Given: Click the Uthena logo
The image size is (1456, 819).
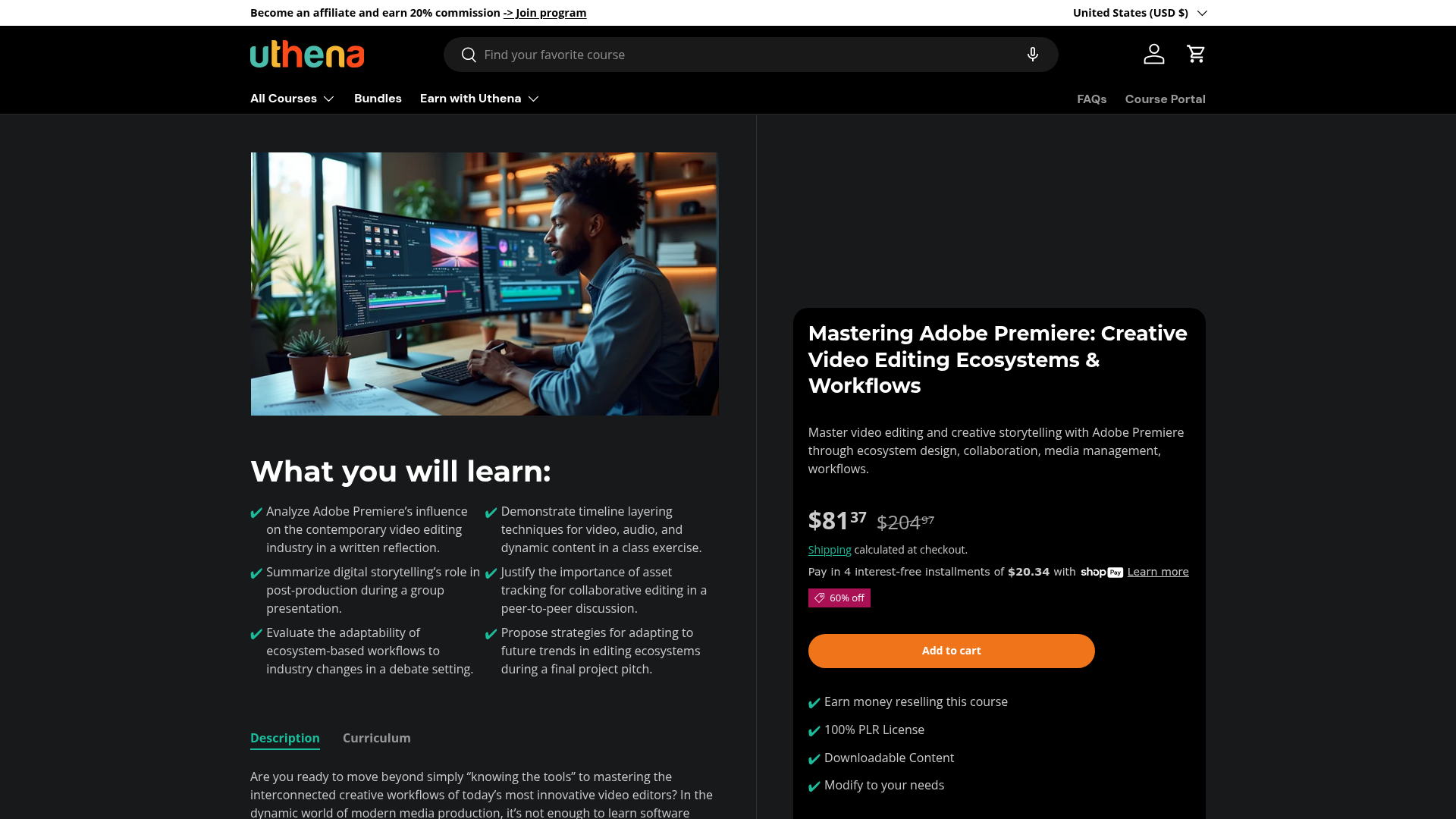Looking at the screenshot, I should pos(307,54).
